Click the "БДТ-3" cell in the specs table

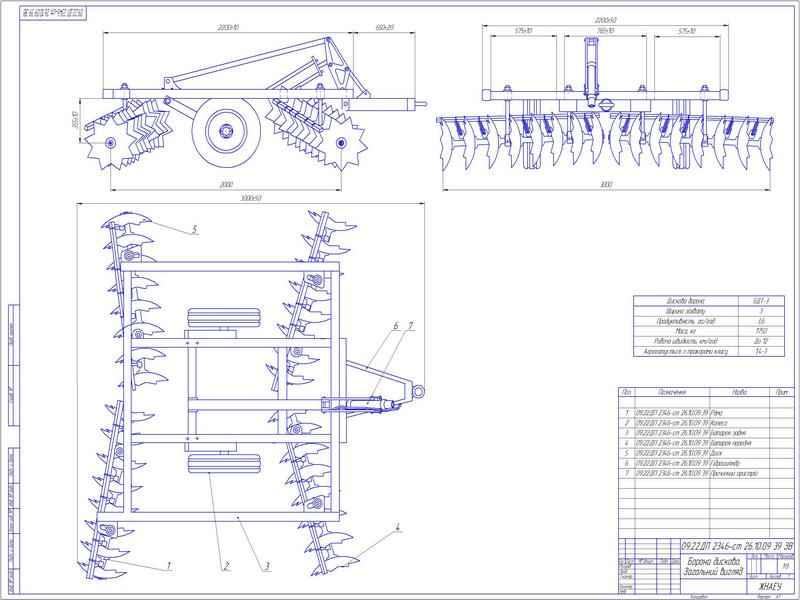[x=761, y=301]
